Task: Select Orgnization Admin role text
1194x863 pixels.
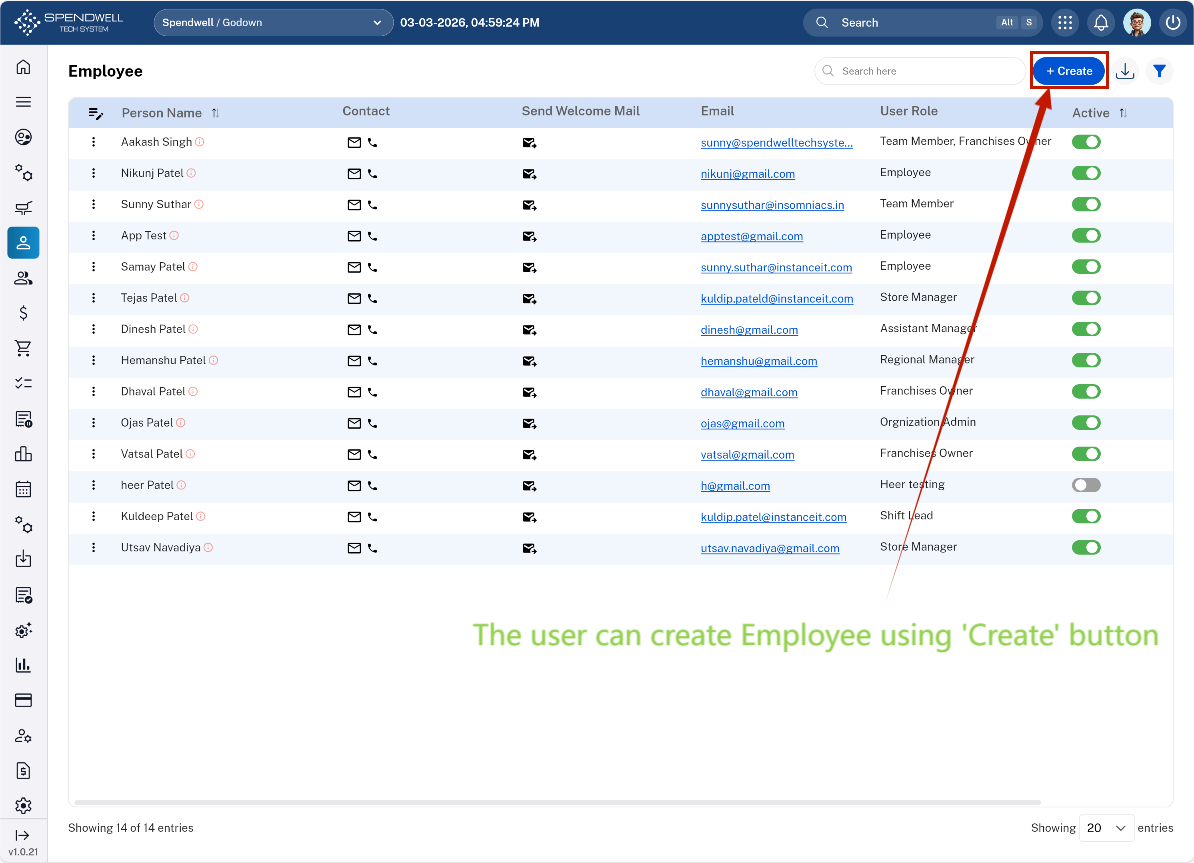Action: [927, 422]
